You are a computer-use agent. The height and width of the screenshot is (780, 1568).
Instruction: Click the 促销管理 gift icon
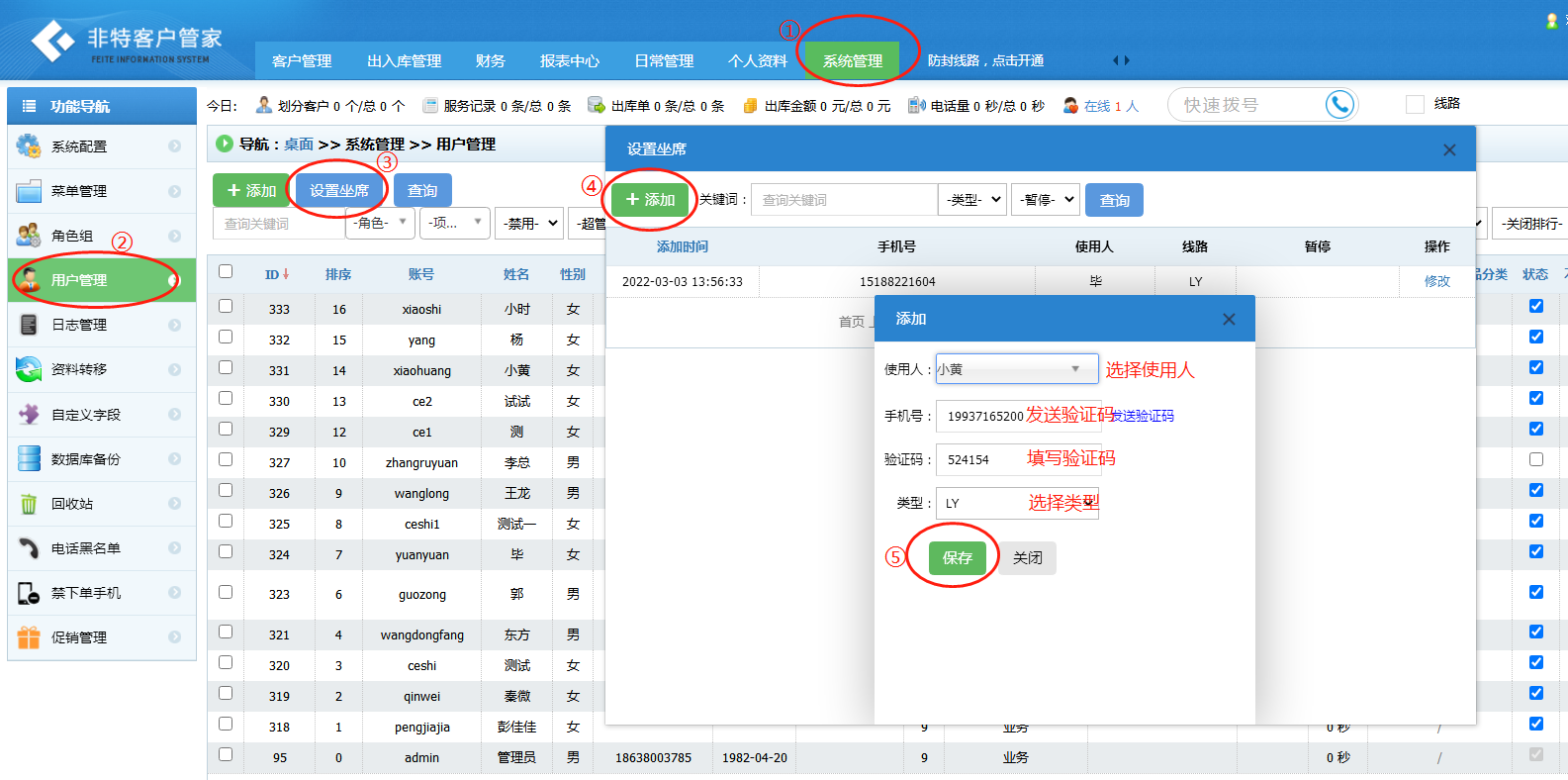coord(29,637)
